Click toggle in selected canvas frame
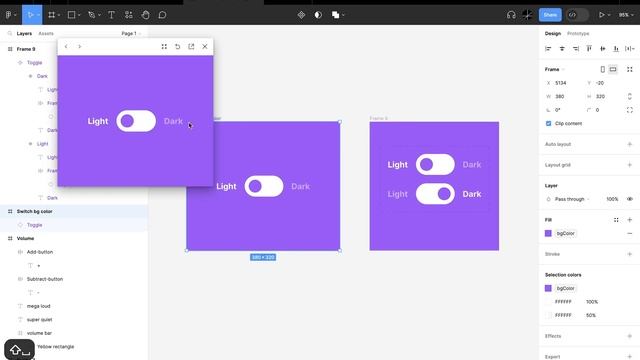The width and height of the screenshot is (640, 360). [x=264, y=186]
